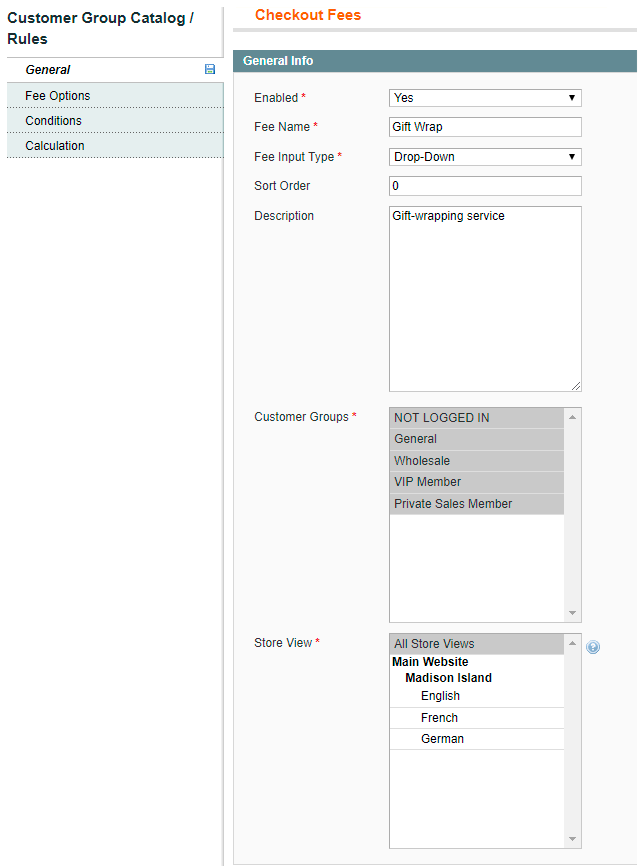
Task: Click inside the Description text area
Action: pos(485,298)
